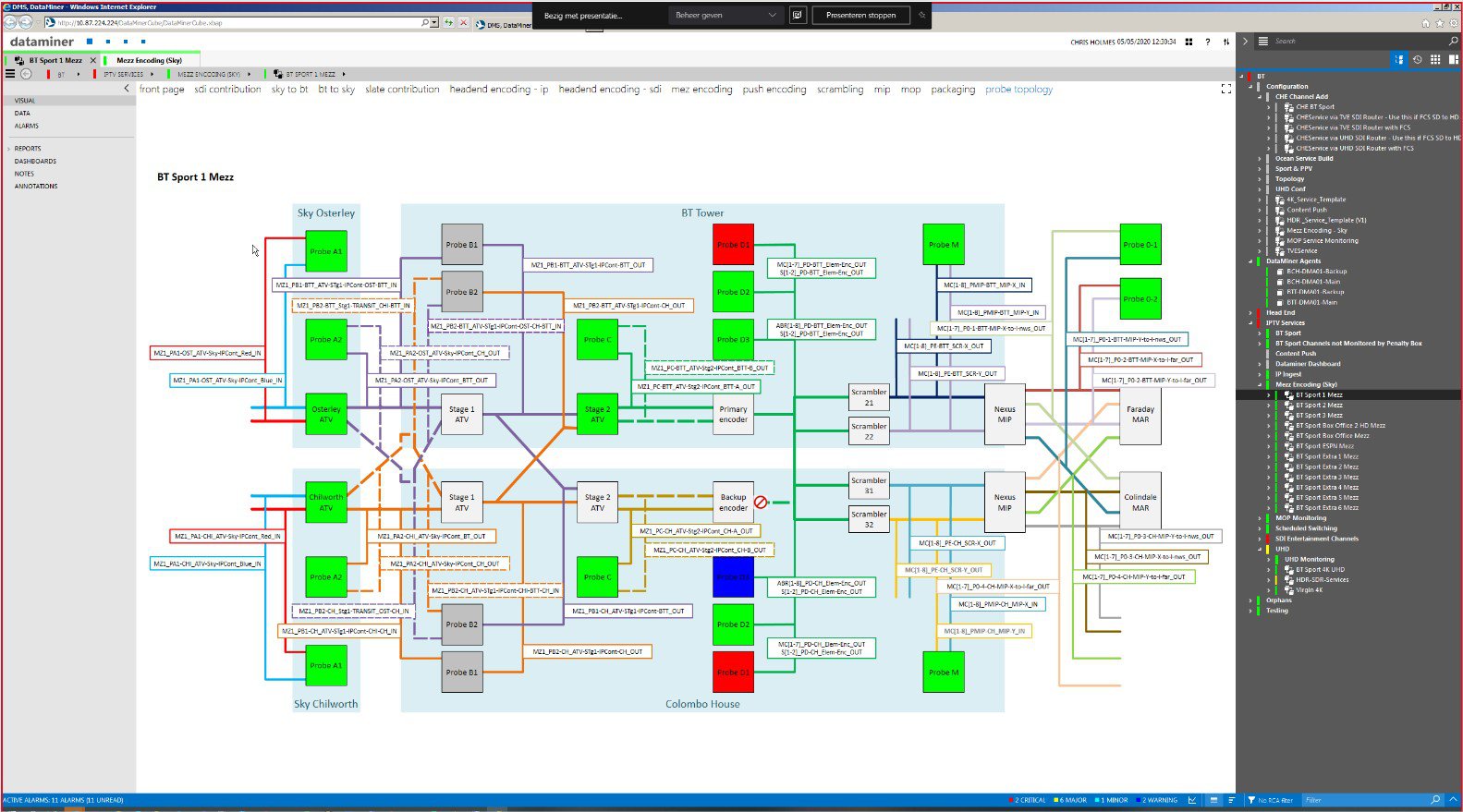Click the search magnifier in the sidebar

pyautogui.click(x=1453, y=41)
